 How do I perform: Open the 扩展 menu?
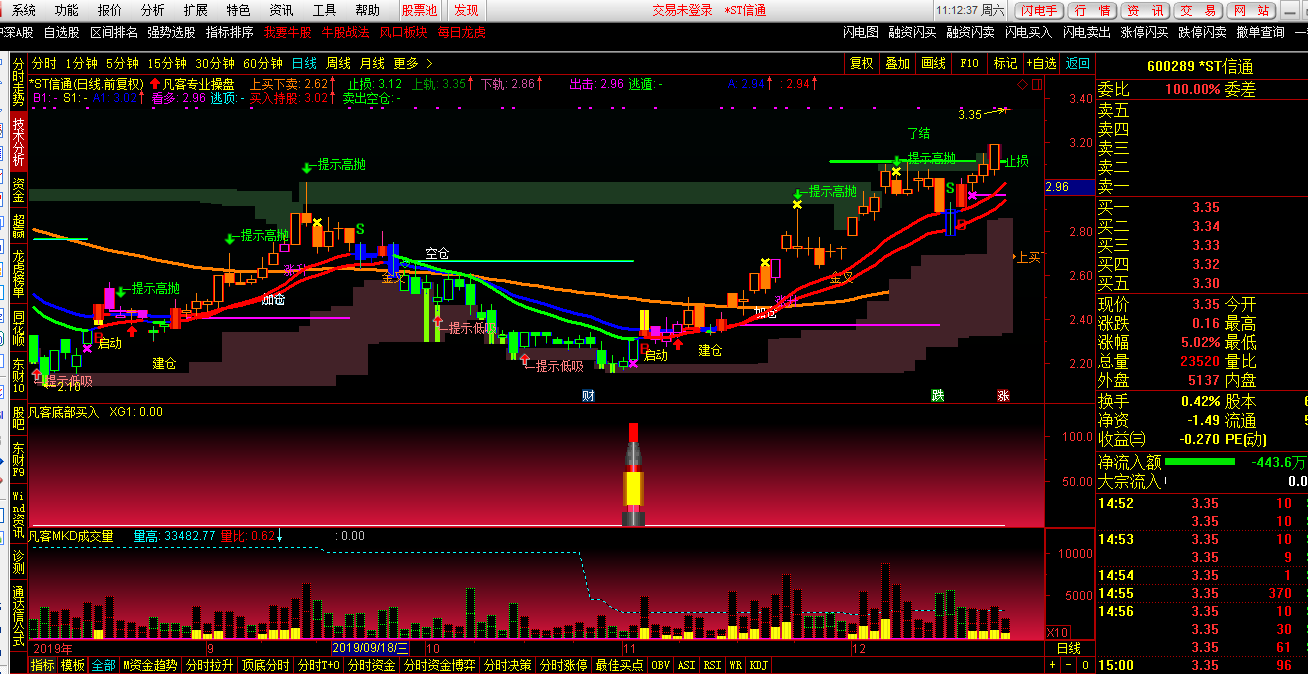pos(196,10)
